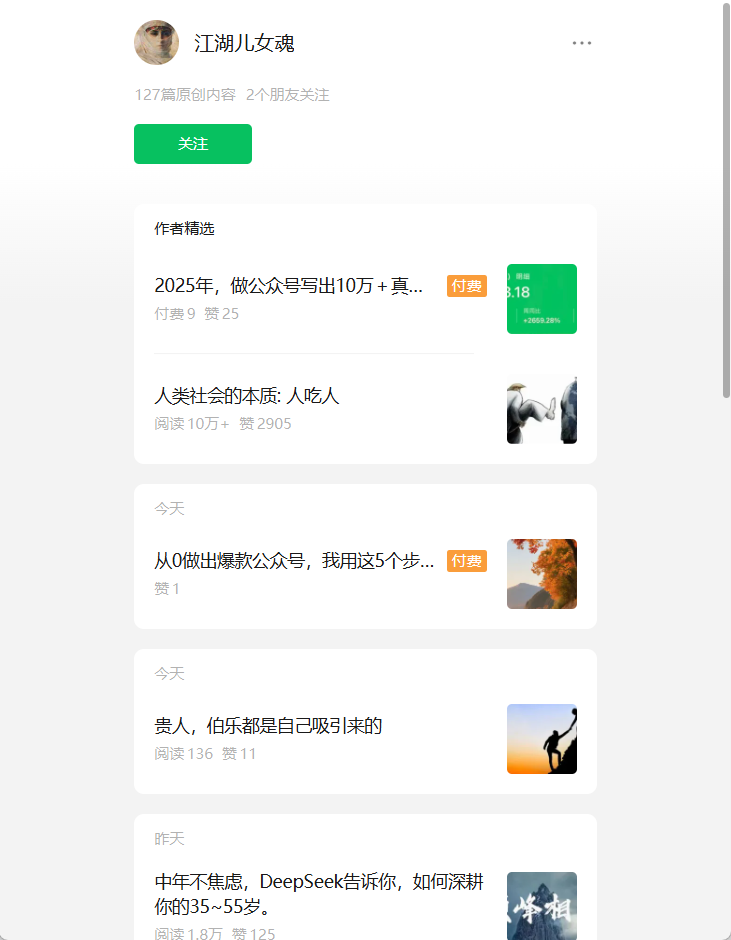Click the 付费 badge on 2025年 article

click(467, 286)
